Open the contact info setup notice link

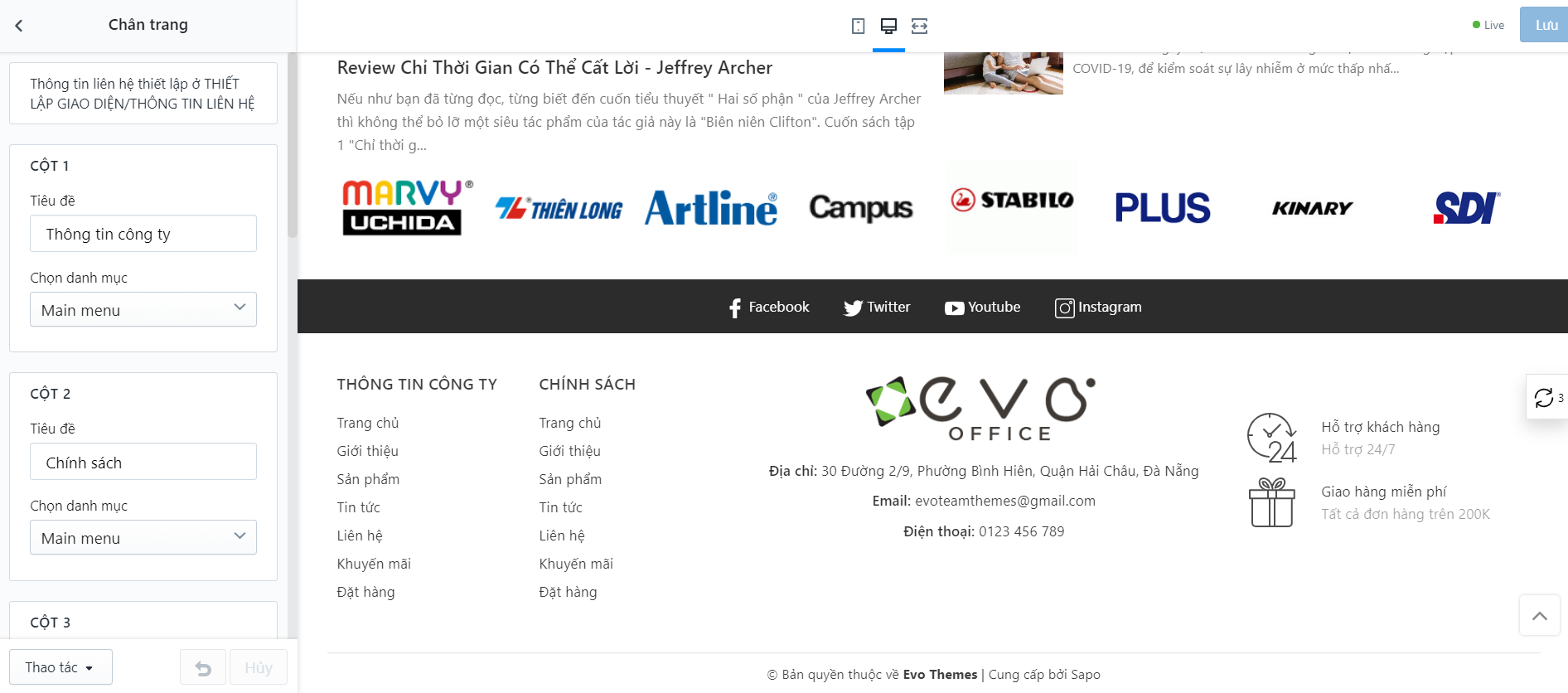point(143,94)
